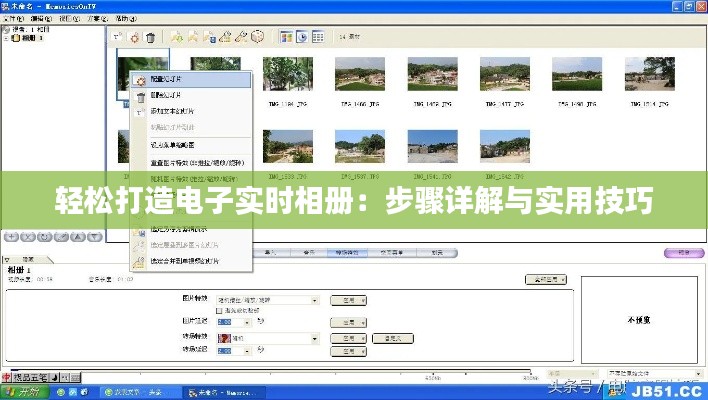Click 应用 button beside 转场特效

pos(349,339)
